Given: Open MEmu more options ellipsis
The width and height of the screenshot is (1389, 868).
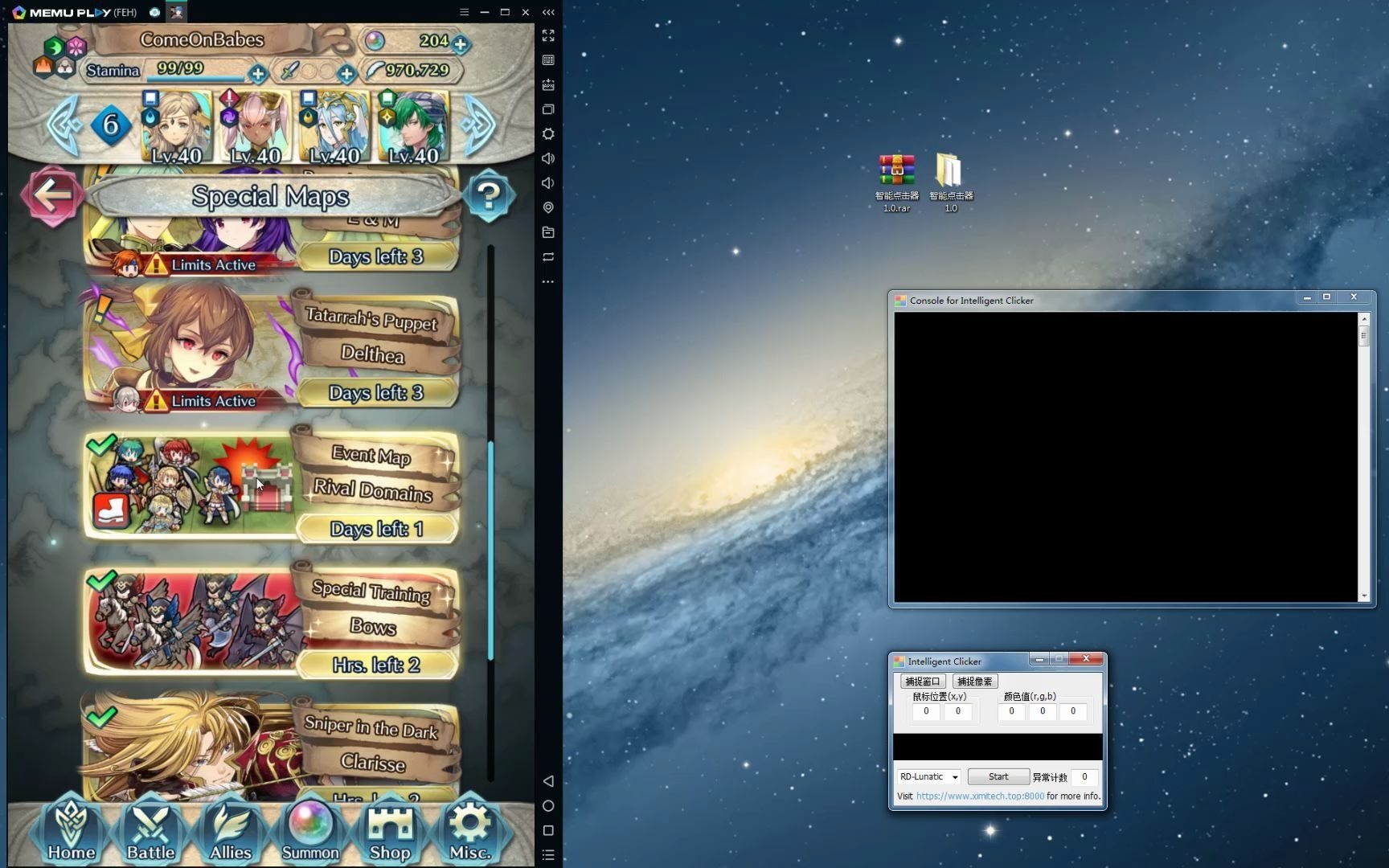Looking at the screenshot, I should [548, 281].
